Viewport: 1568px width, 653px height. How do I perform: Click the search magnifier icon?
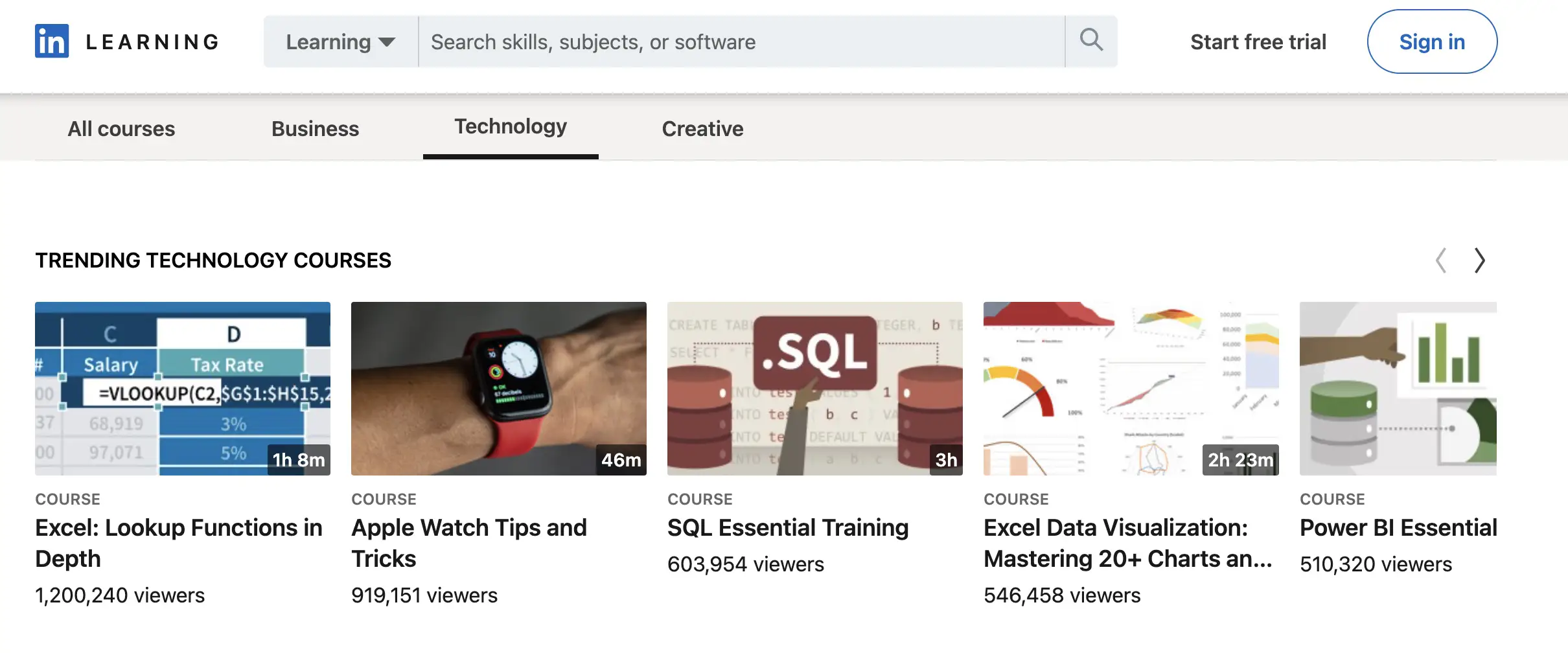[x=1091, y=41]
